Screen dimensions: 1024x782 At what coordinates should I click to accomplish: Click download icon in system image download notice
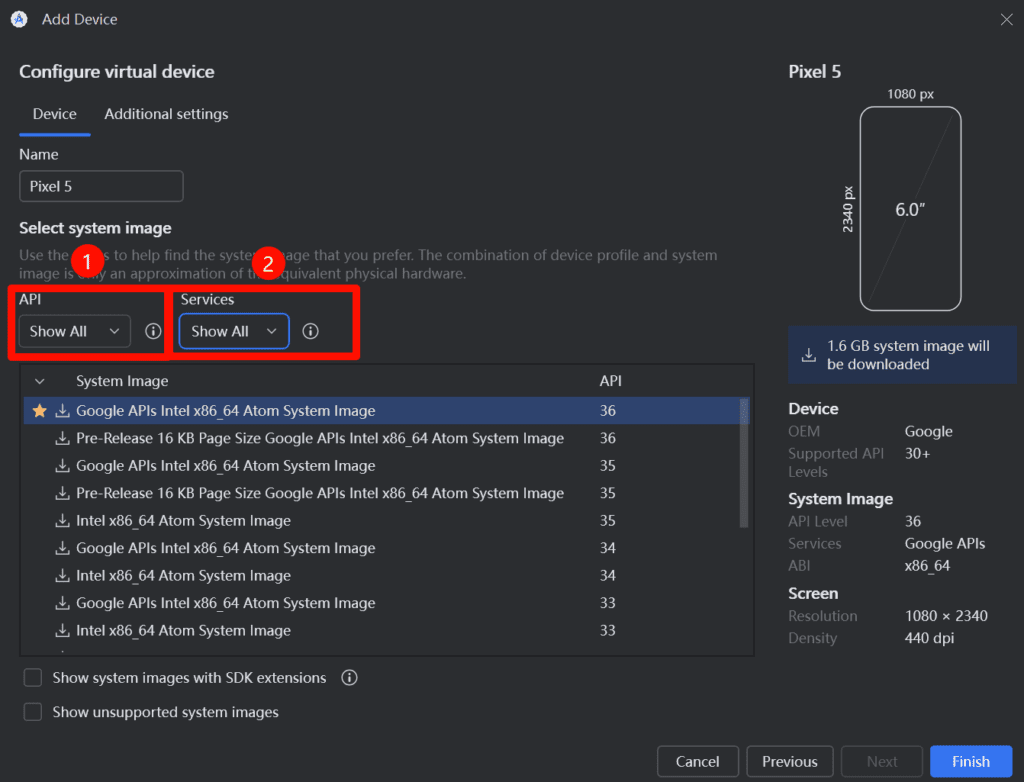pyautogui.click(x=808, y=355)
